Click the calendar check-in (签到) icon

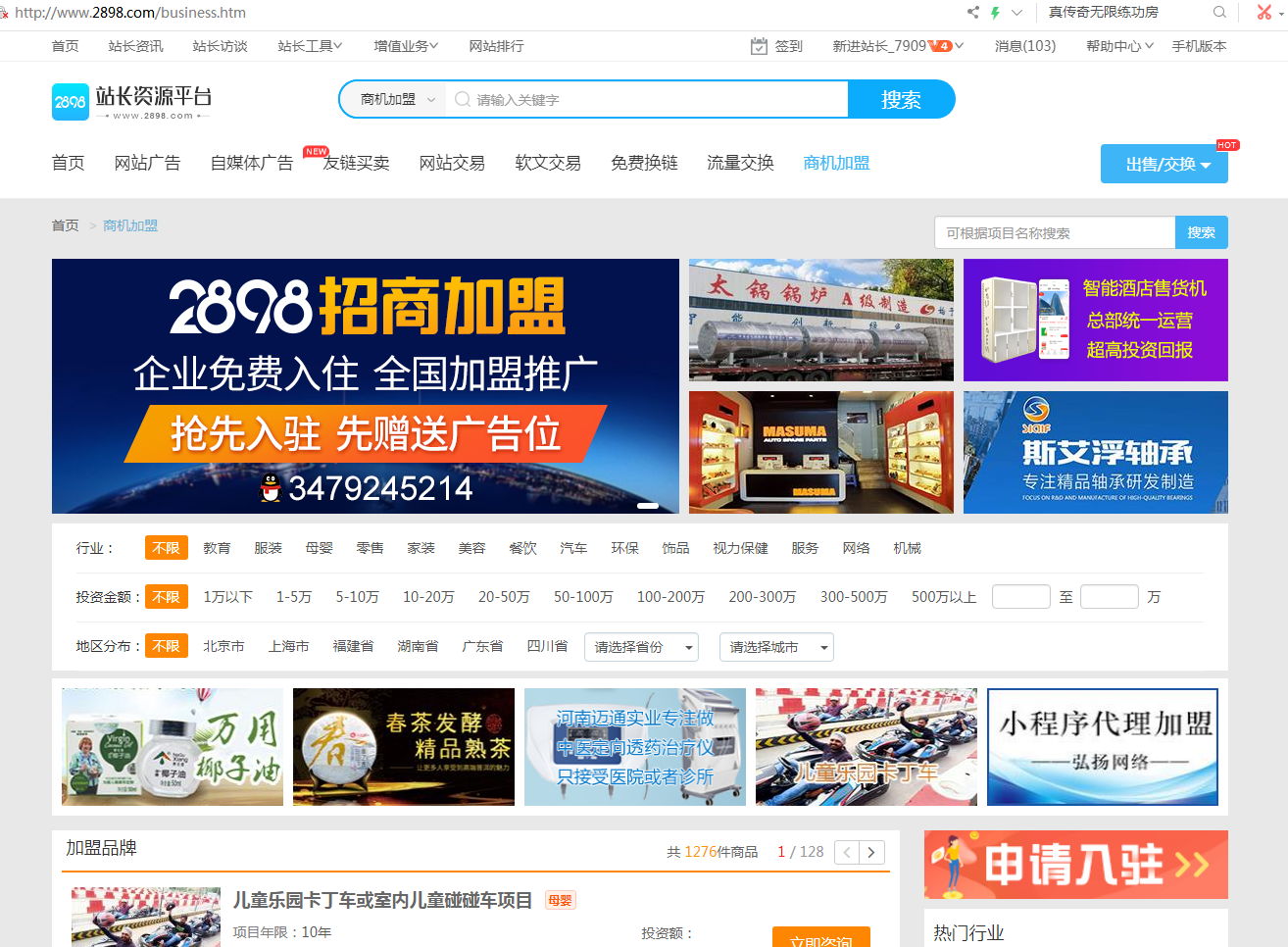point(757,45)
